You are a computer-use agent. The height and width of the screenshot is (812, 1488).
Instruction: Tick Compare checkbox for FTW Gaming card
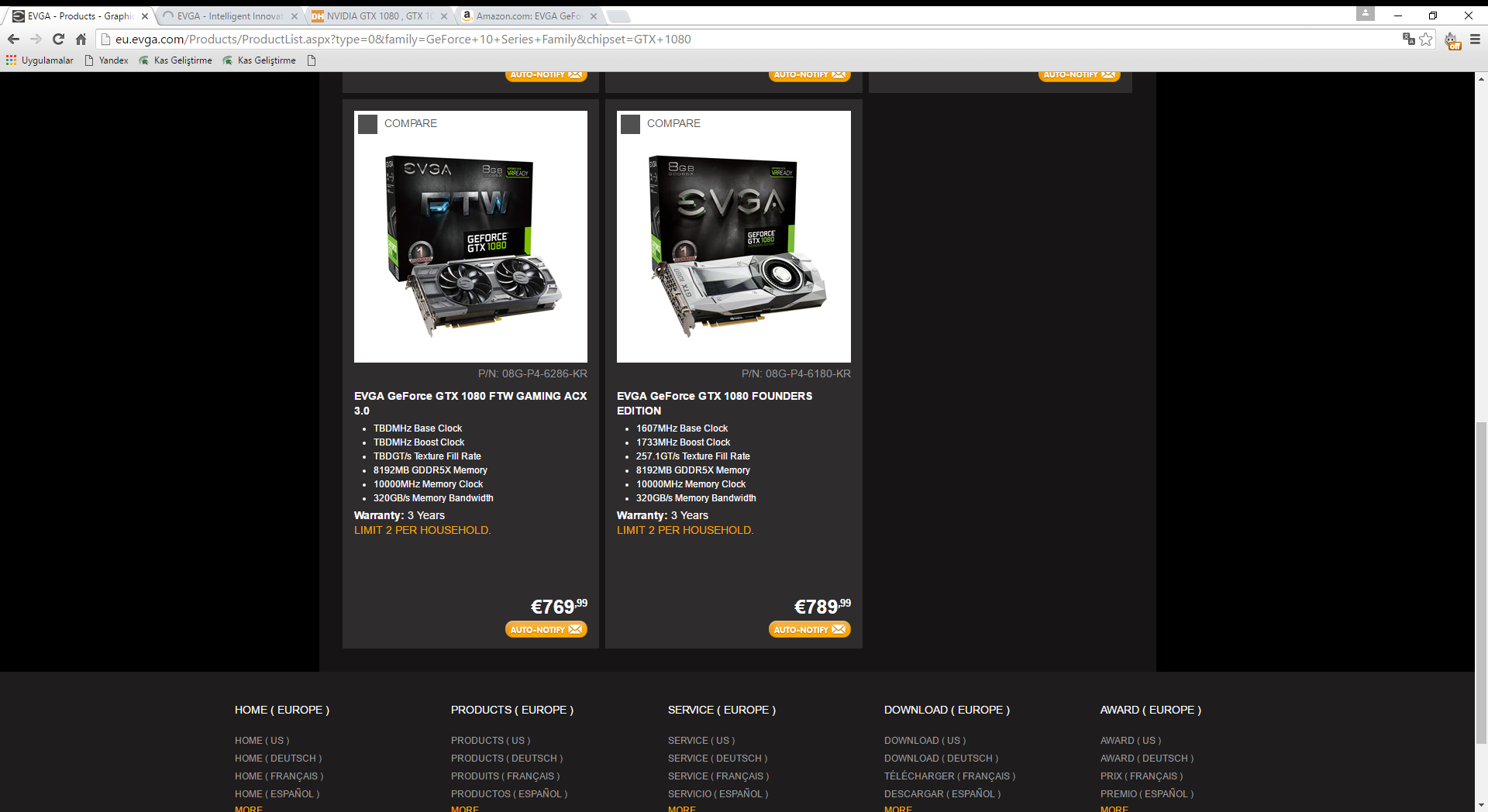368,124
